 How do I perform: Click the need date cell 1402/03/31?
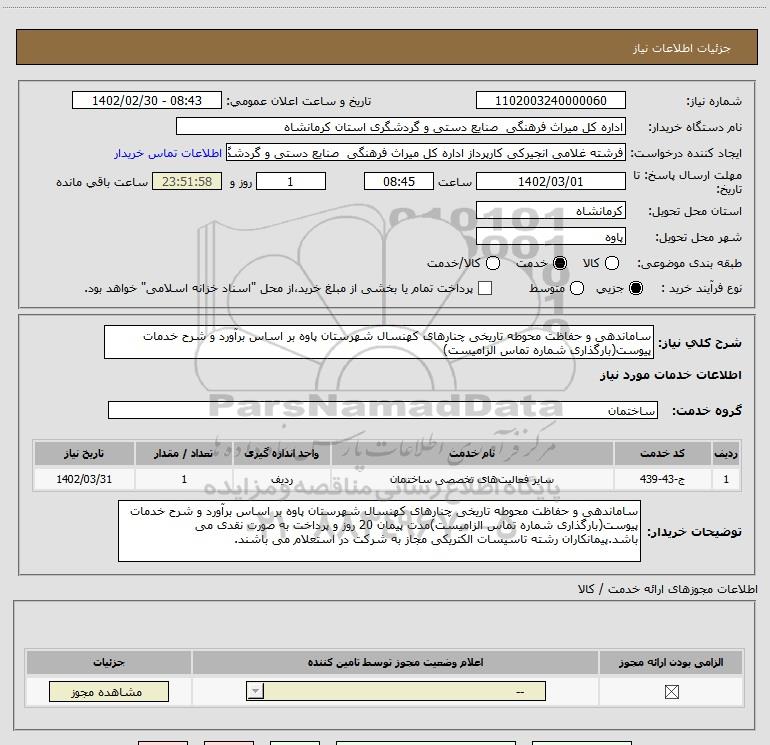[84, 479]
